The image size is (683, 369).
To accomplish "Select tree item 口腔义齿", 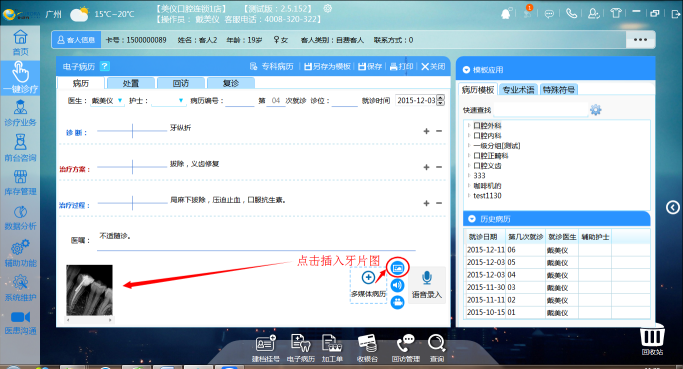I will (x=487, y=166).
